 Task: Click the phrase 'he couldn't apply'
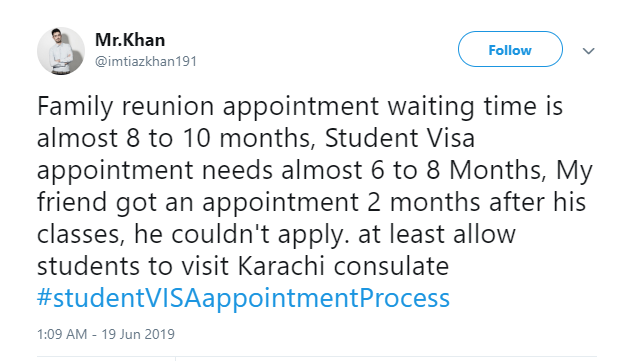point(241,235)
